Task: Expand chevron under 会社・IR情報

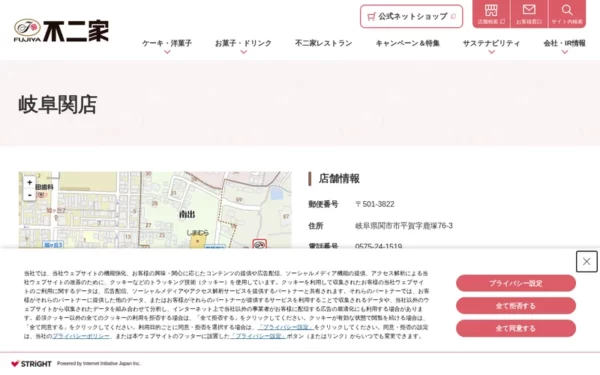Action: 565,52
